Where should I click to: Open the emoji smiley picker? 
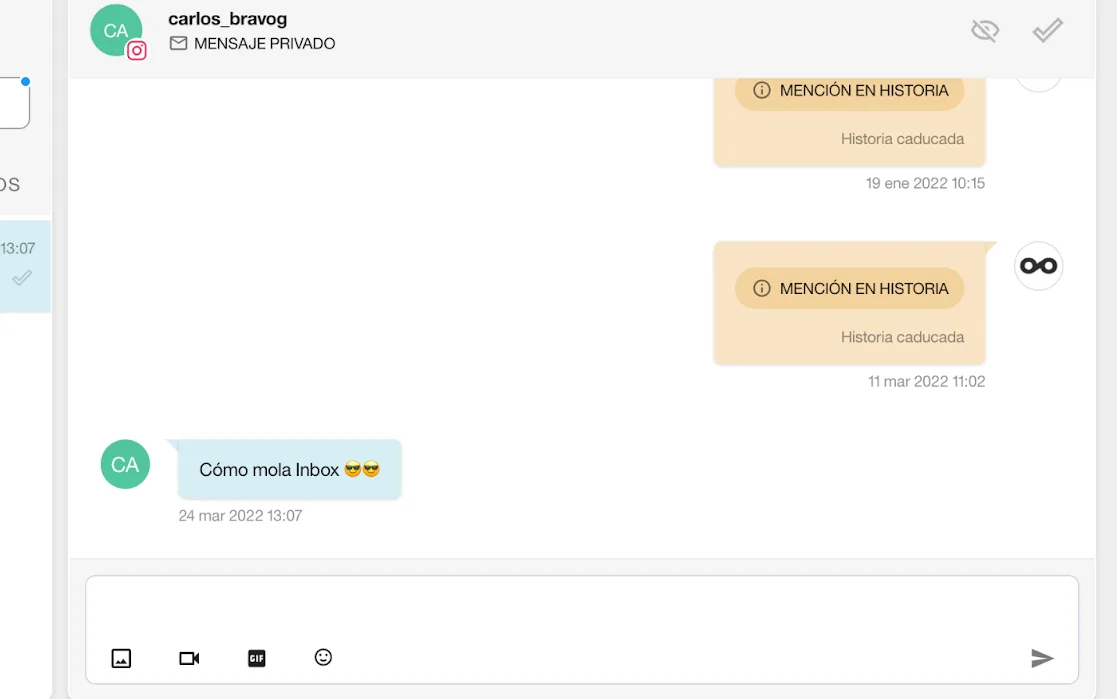coord(323,657)
